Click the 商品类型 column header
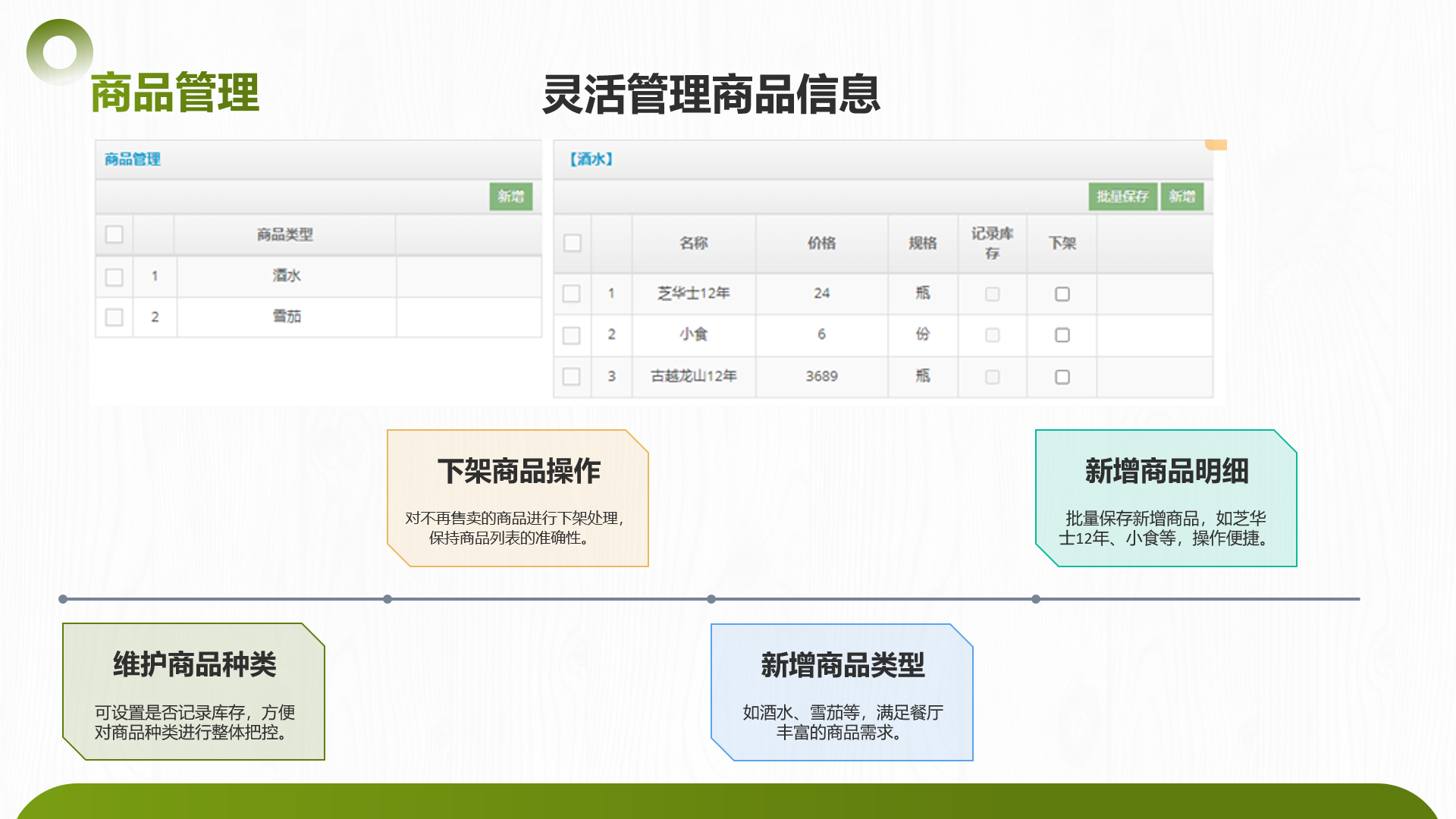Screen dimensions: 1456x819 coord(284,234)
